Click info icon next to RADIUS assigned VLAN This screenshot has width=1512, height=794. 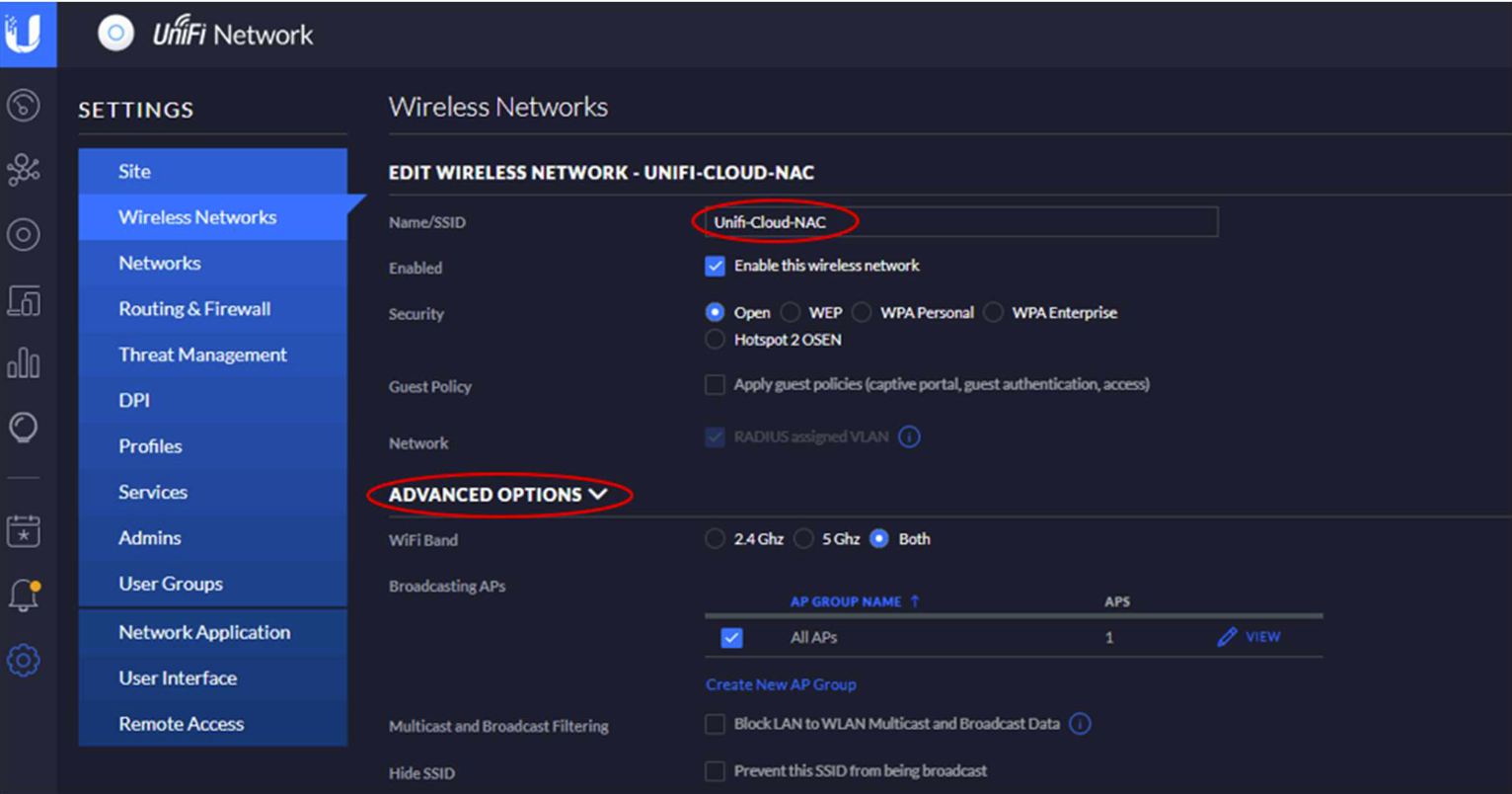tap(910, 437)
